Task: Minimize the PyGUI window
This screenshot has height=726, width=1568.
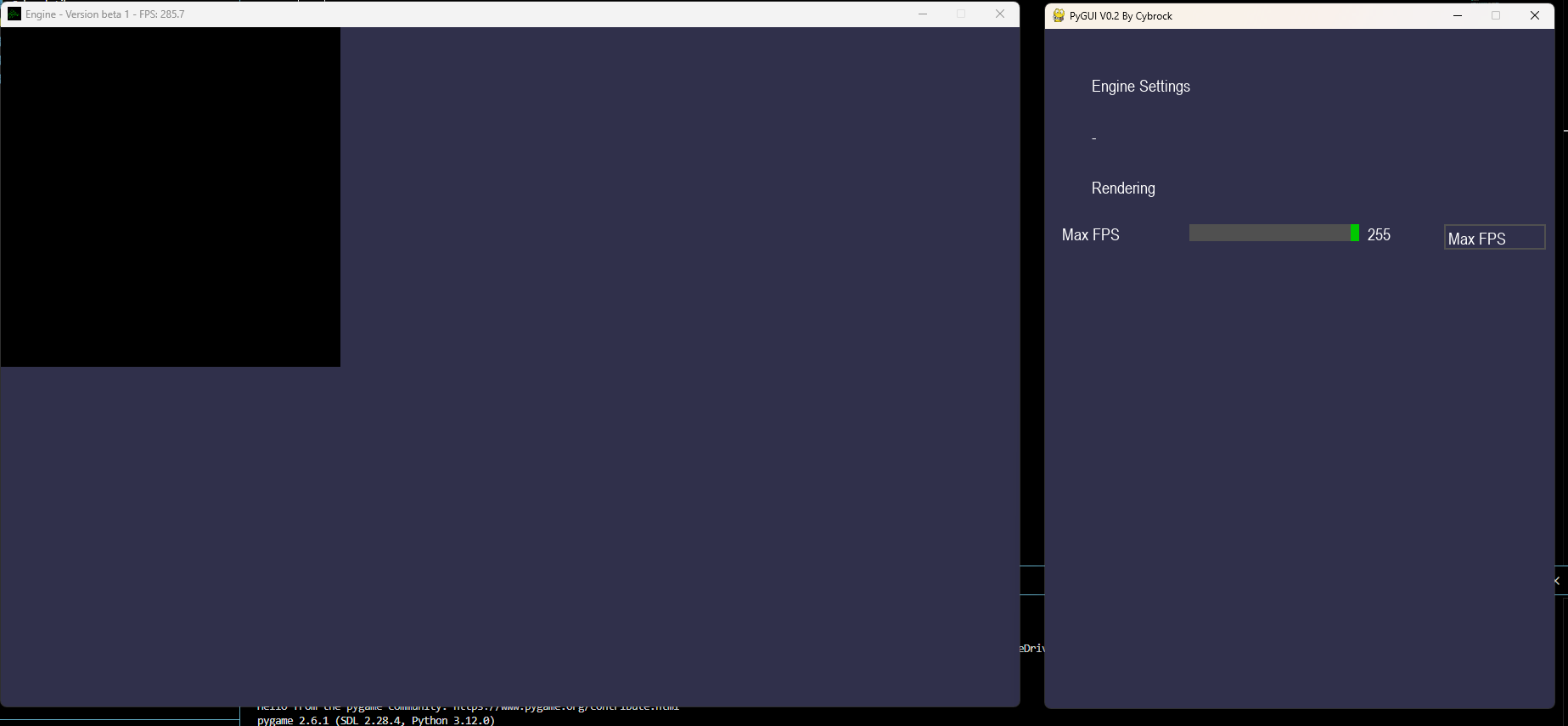Action: pos(1458,15)
